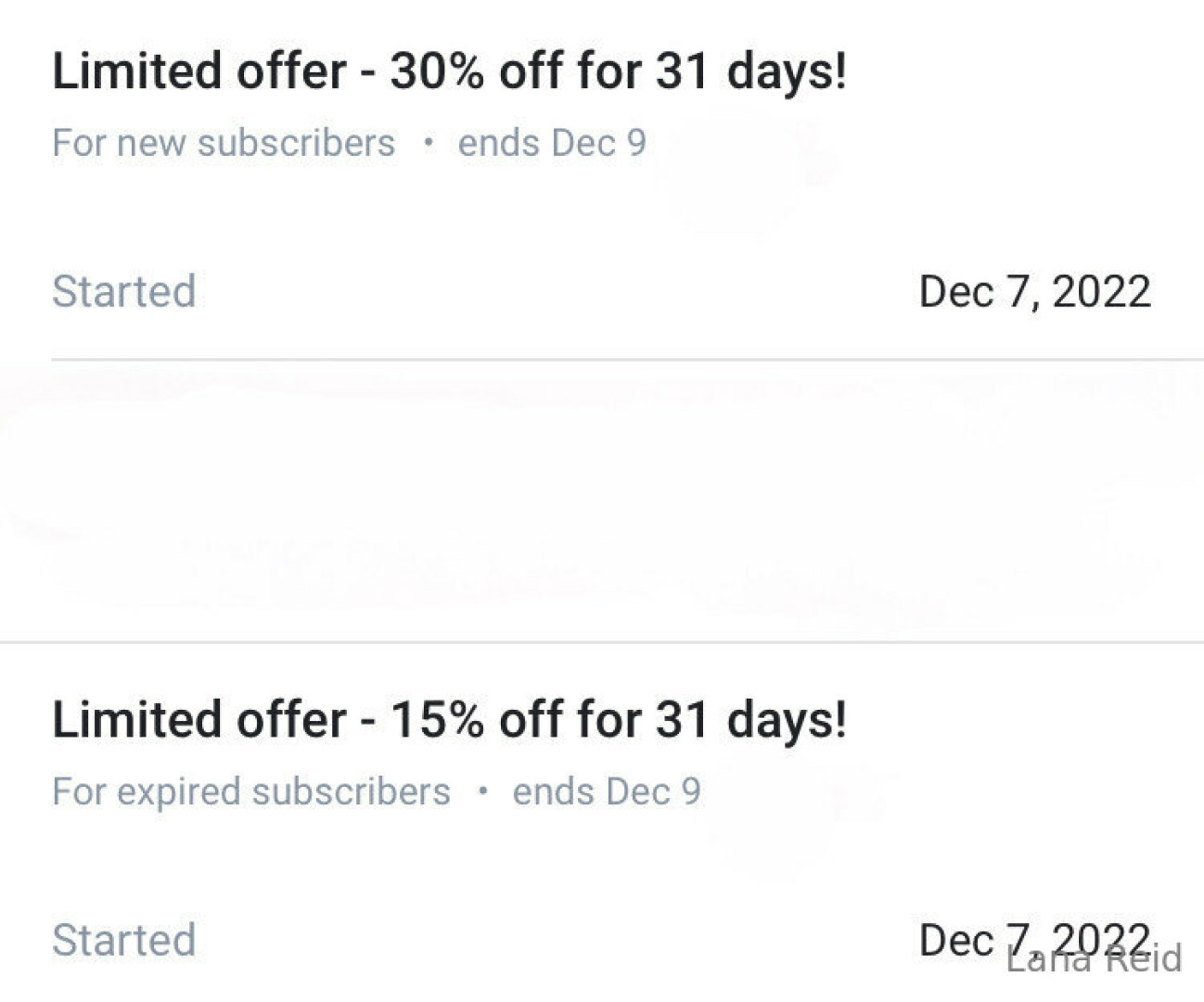Click the Started label of the 30% offer
Screen dimensions: 1204x1002
pyautogui.click(x=123, y=291)
